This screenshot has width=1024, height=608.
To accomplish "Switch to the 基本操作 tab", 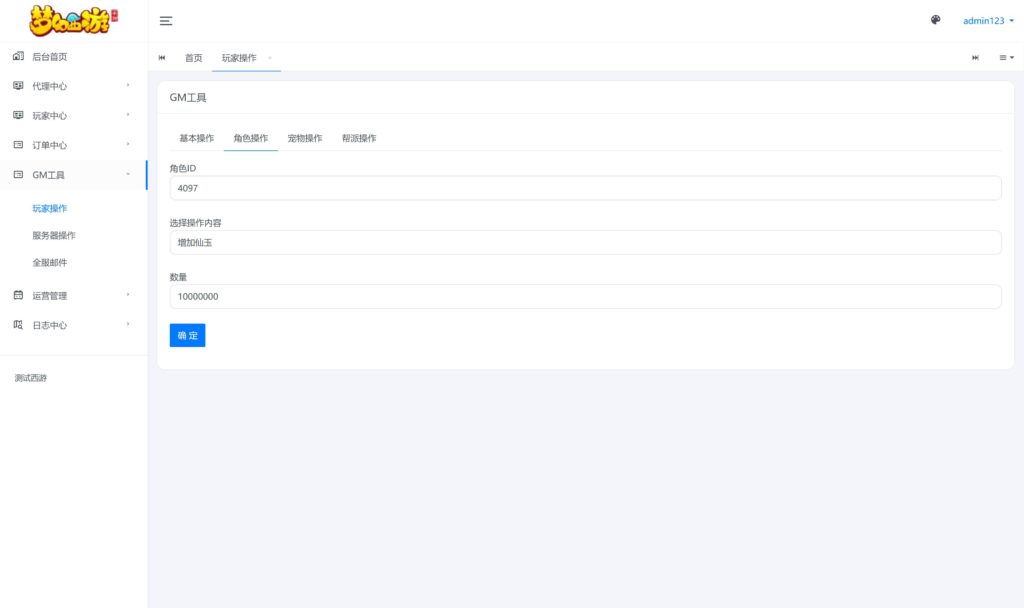I will (196, 138).
